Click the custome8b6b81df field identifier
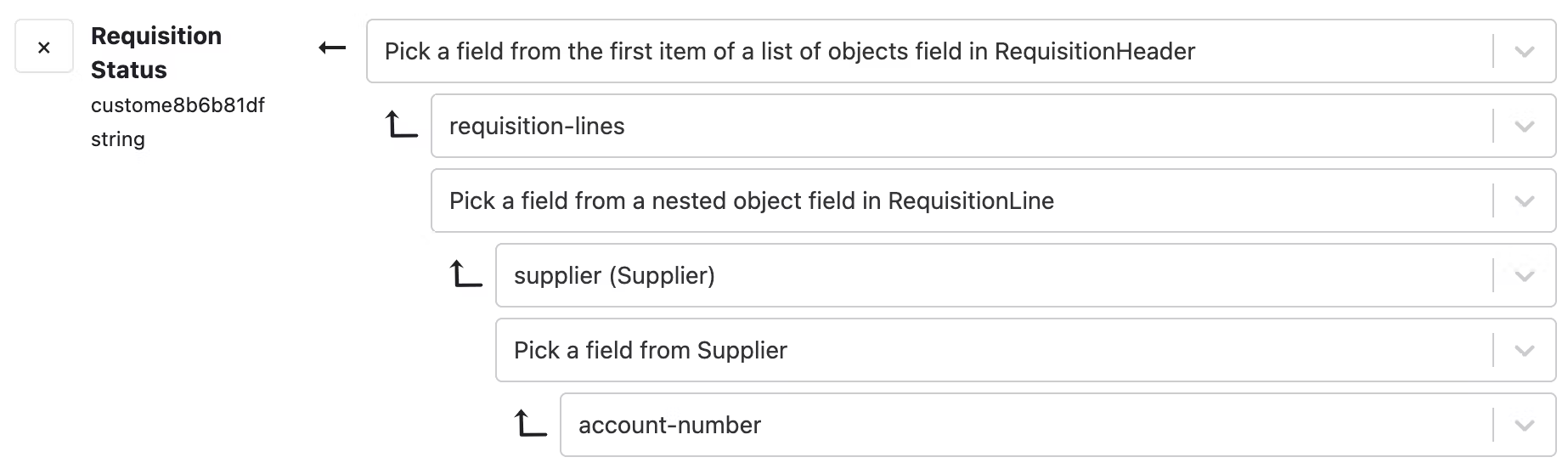1568x474 pixels. [178, 105]
